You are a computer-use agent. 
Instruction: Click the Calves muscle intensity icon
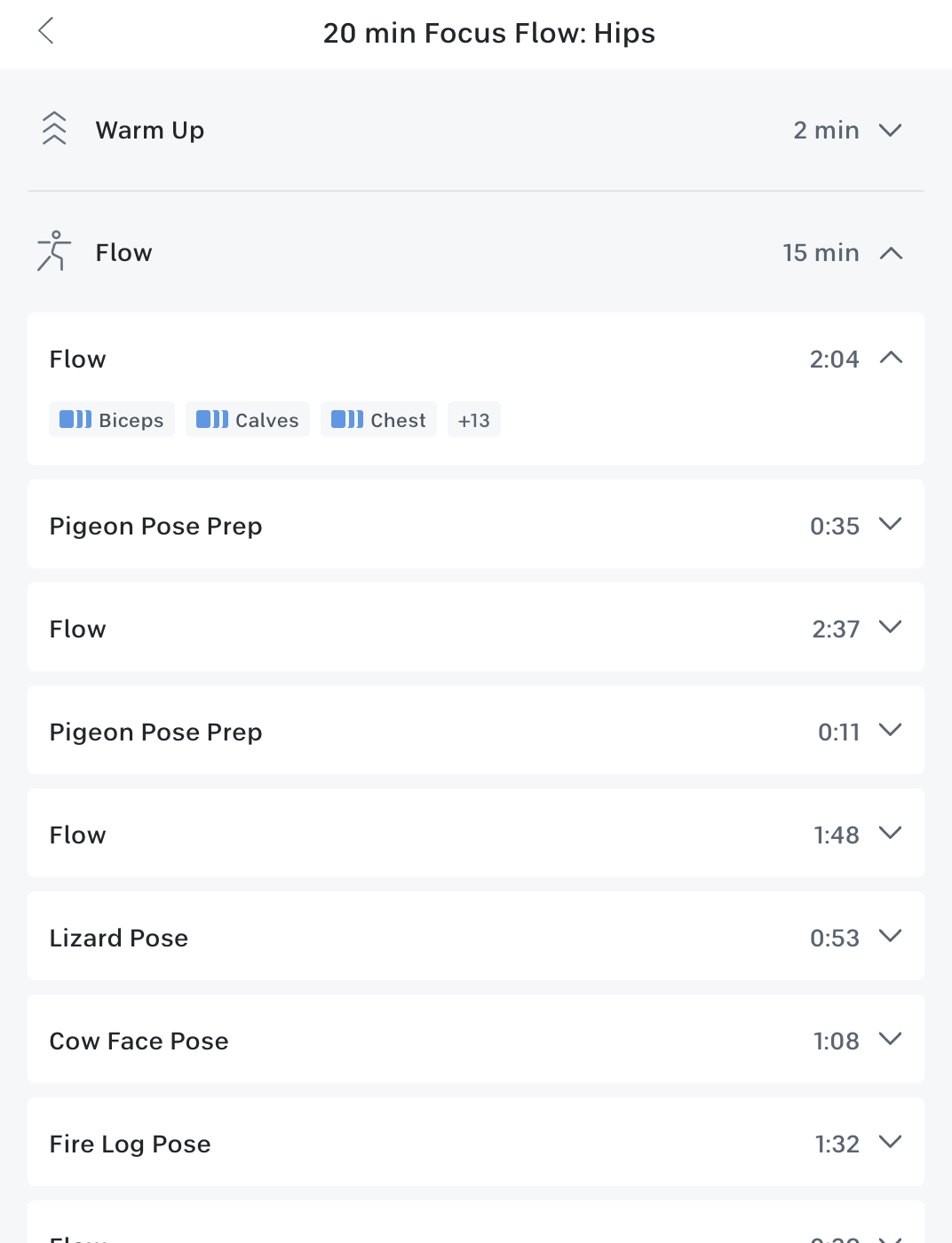tap(212, 419)
